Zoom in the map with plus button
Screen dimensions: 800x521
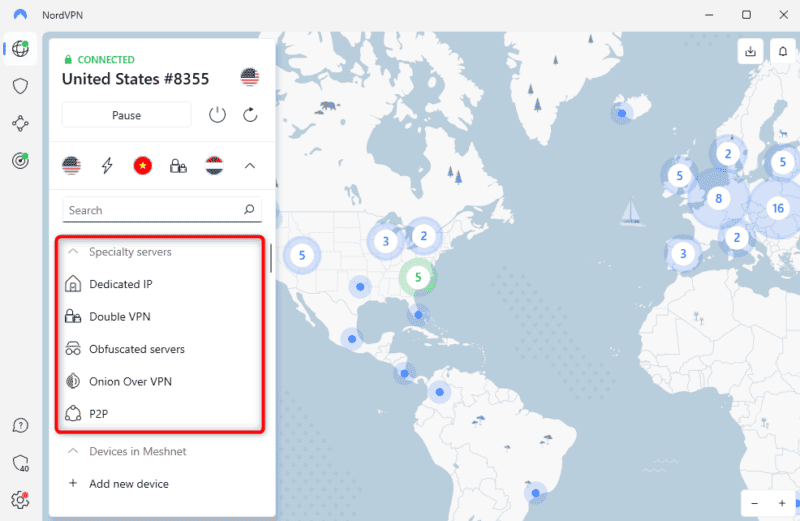(x=782, y=504)
